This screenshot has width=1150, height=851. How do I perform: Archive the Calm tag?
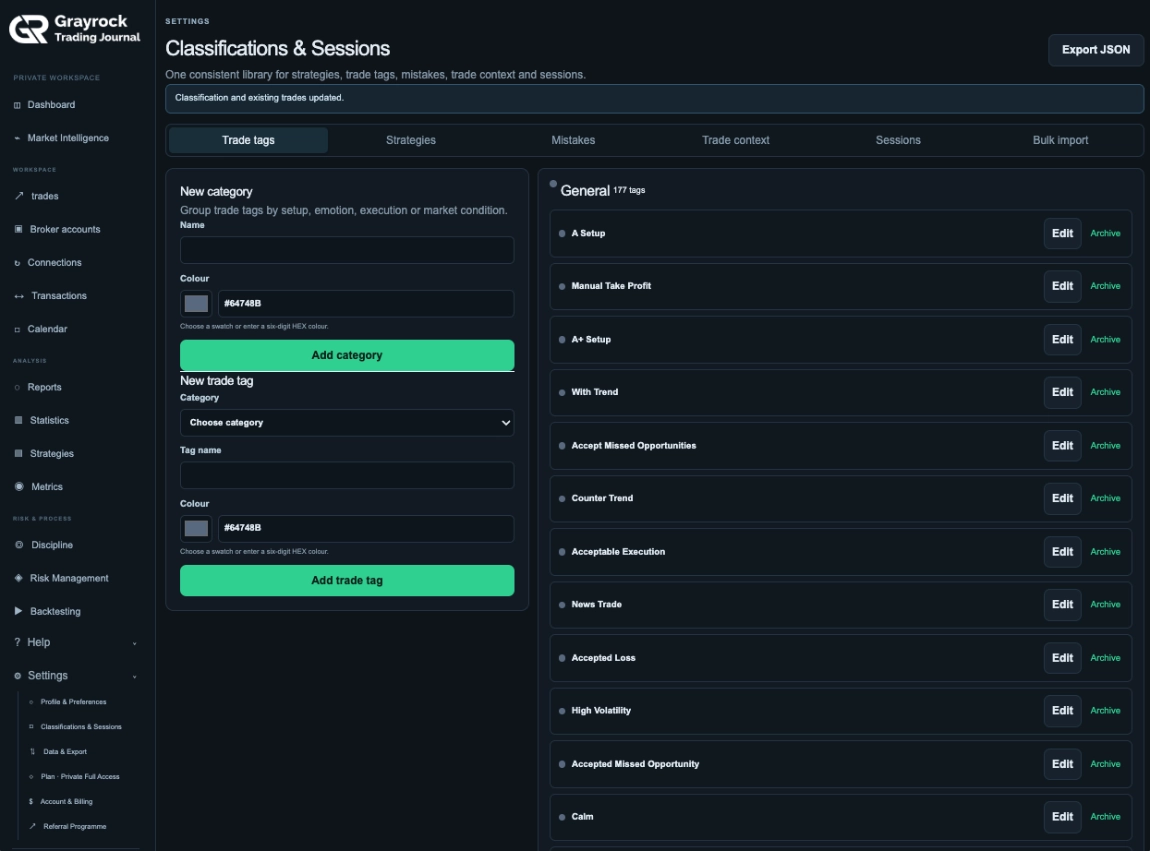tap(1105, 817)
